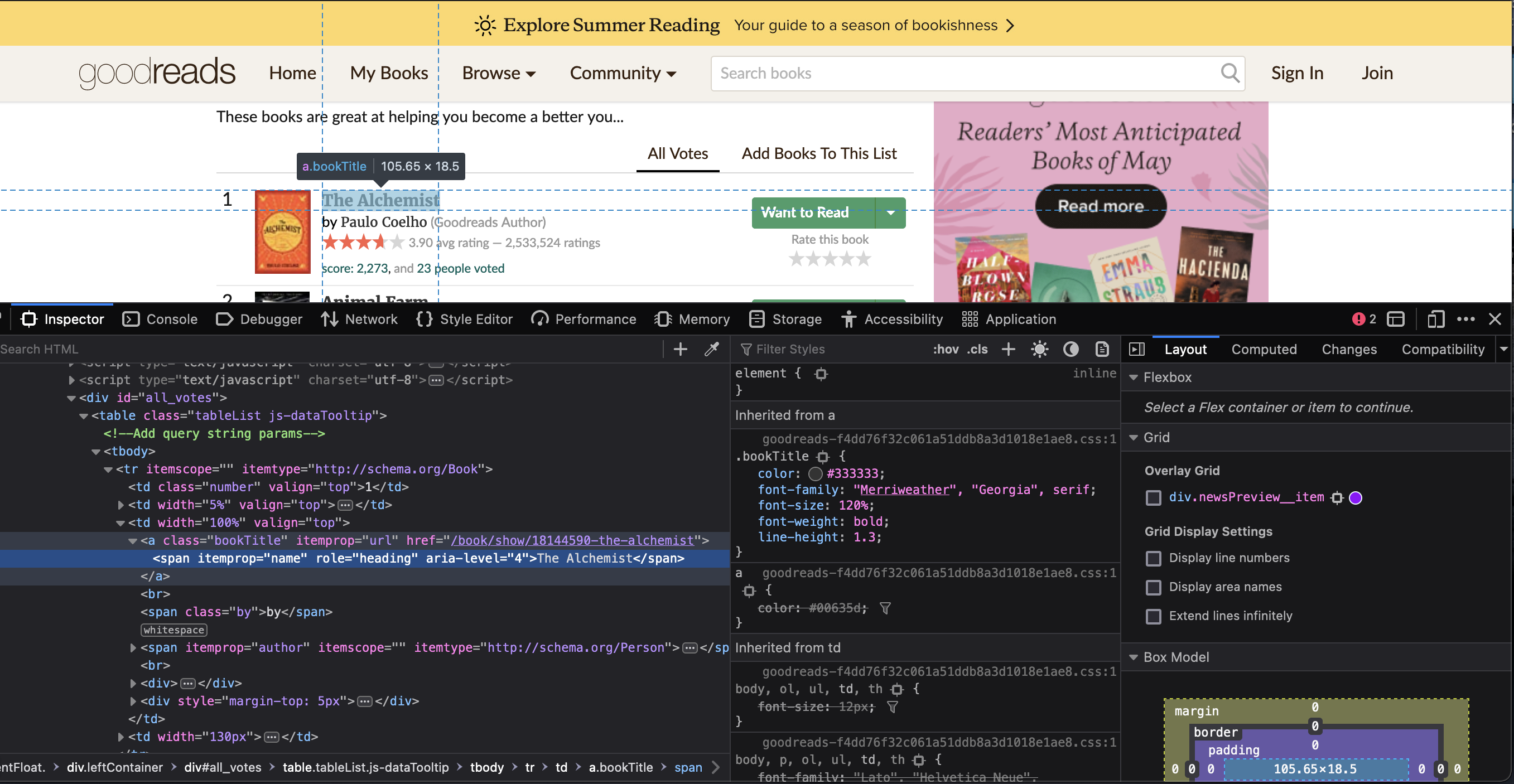Click the purple grid overlay color swatch

[1356, 498]
